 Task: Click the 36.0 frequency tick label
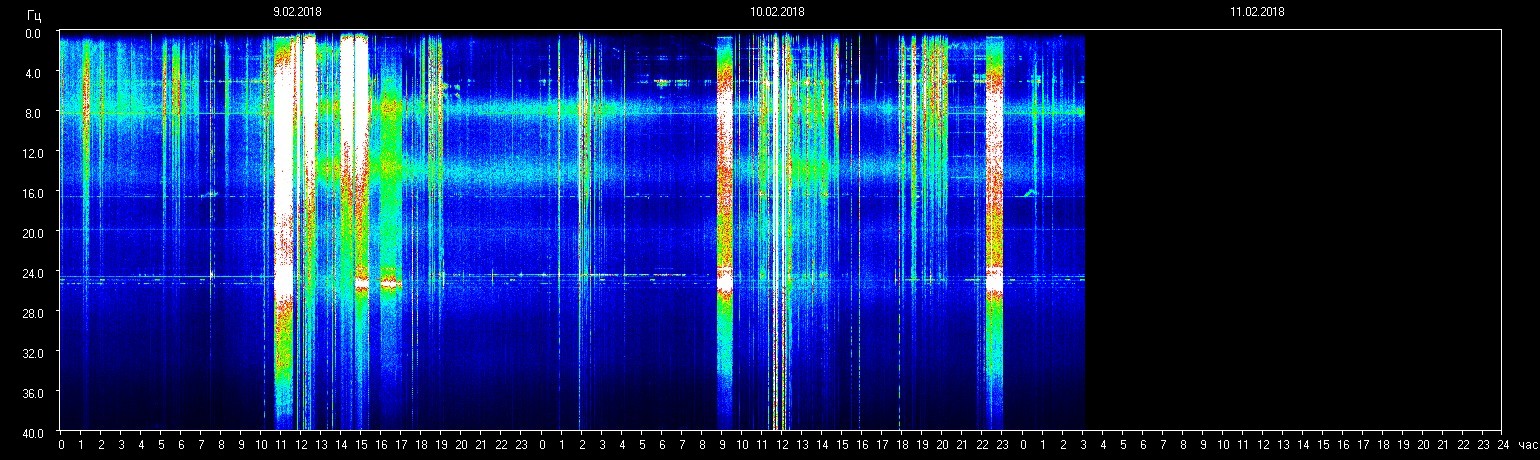pos(32,392)
